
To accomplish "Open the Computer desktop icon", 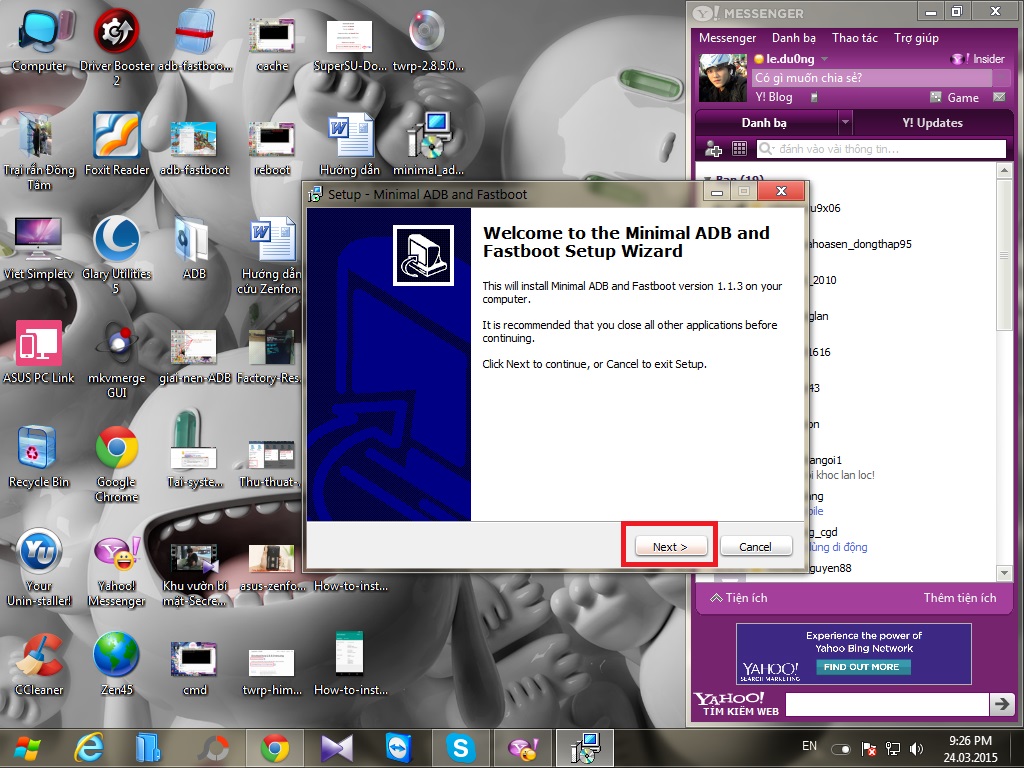I will pos(39,40).
